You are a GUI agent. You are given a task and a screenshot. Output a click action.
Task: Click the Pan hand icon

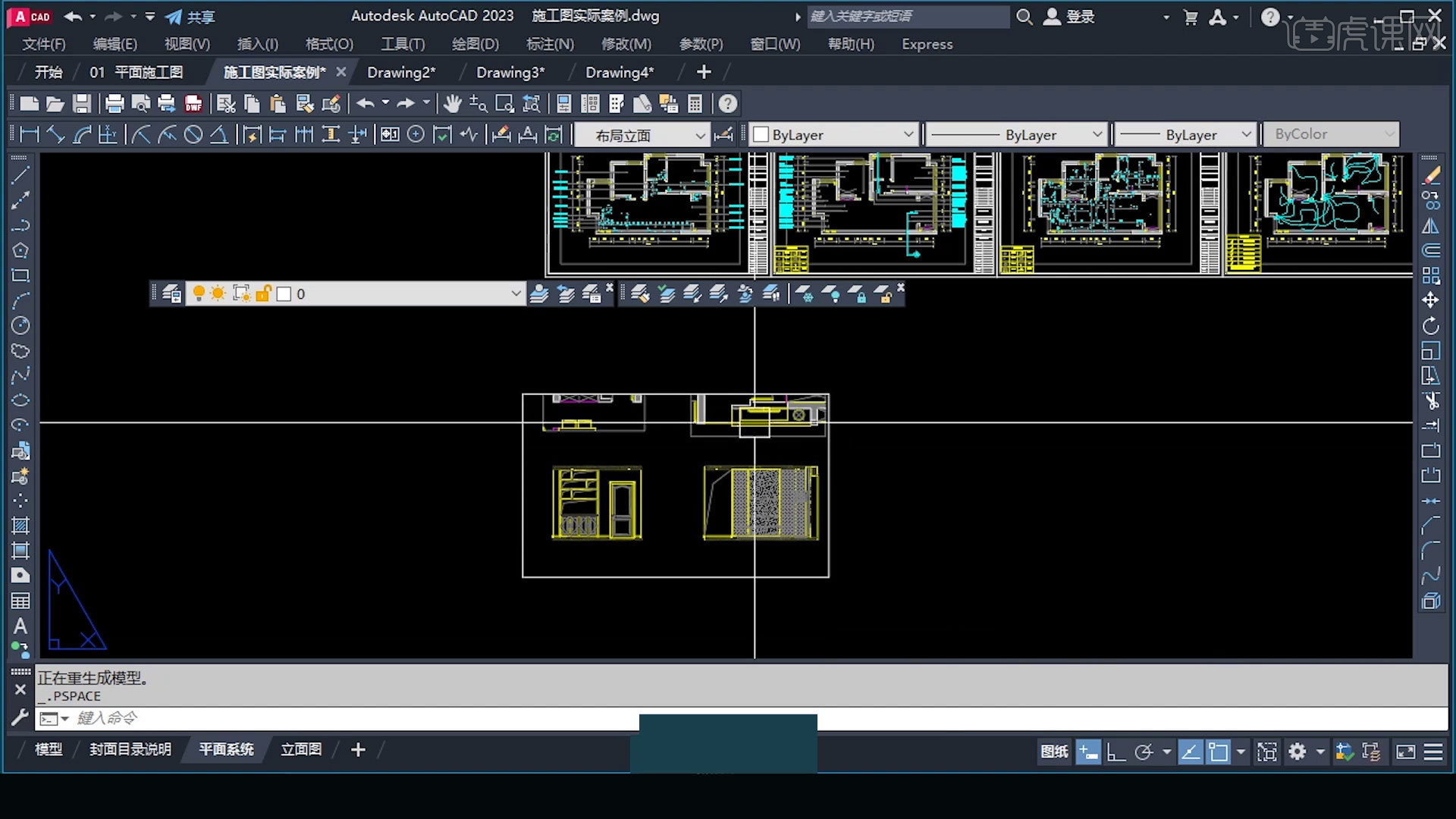point(453,104)
